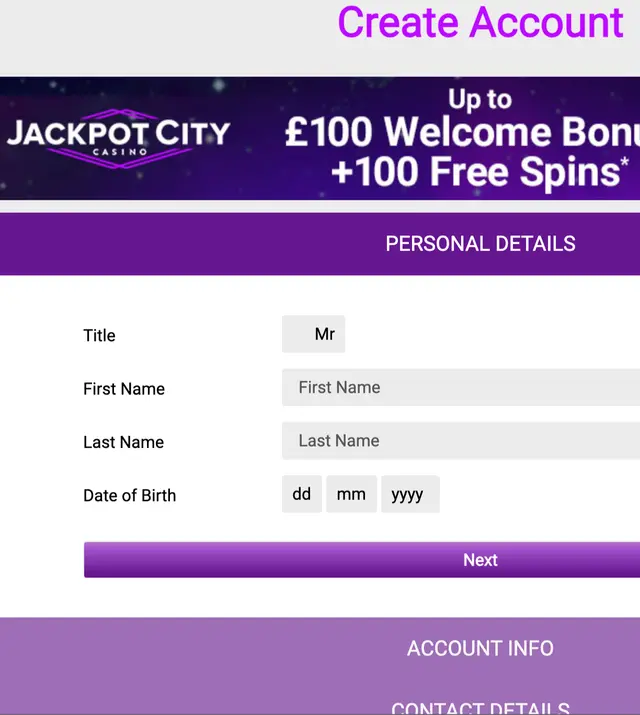The height and width of the screenshot is (715, 640).
Task: Focus the Last Name input box
Action: tap(460, 440)
